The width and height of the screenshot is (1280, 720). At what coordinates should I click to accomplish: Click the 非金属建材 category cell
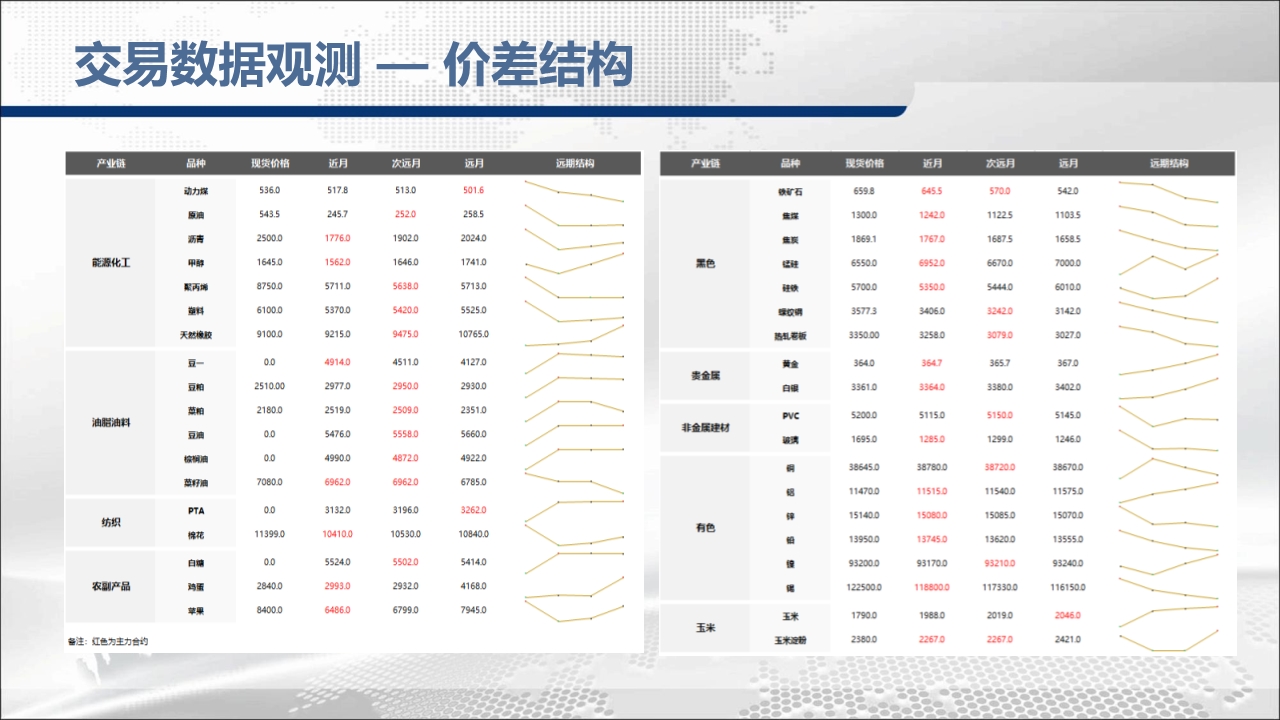[705, 427]
